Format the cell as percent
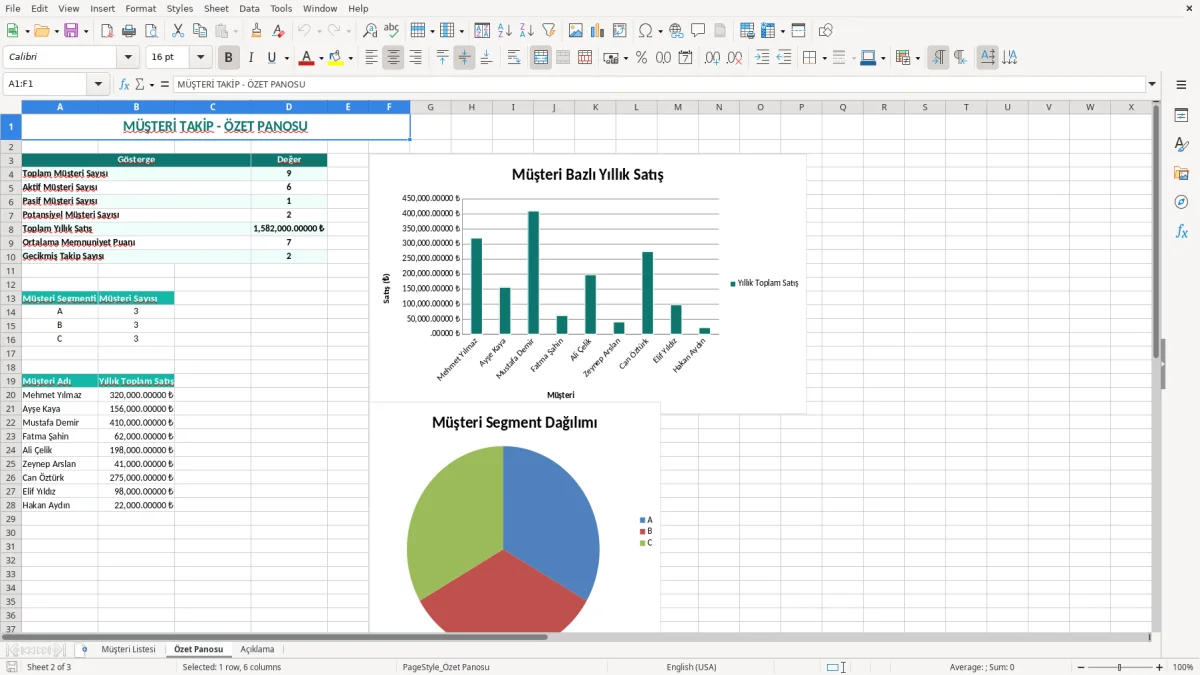The width and height of the screenshot is (1200, 675). [x=642, y=58]
